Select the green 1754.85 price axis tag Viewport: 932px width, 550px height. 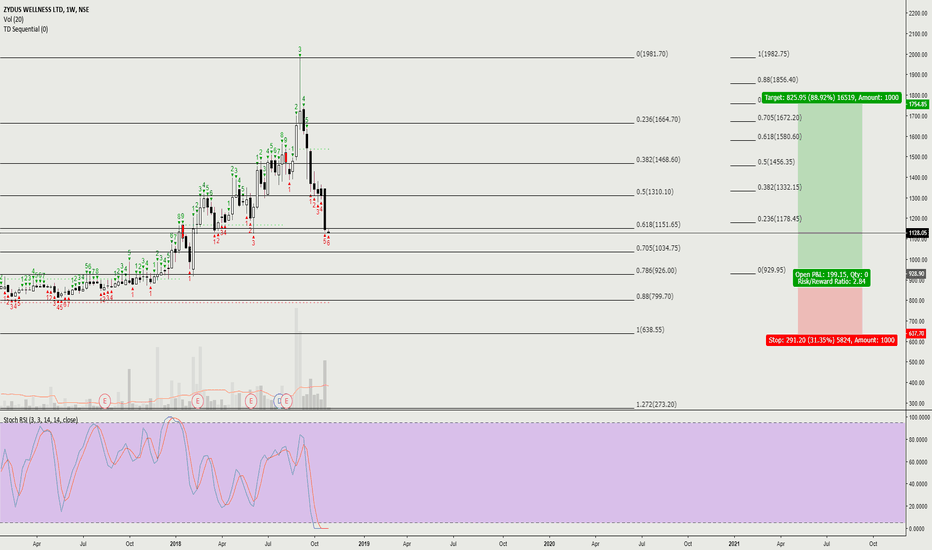917,104
